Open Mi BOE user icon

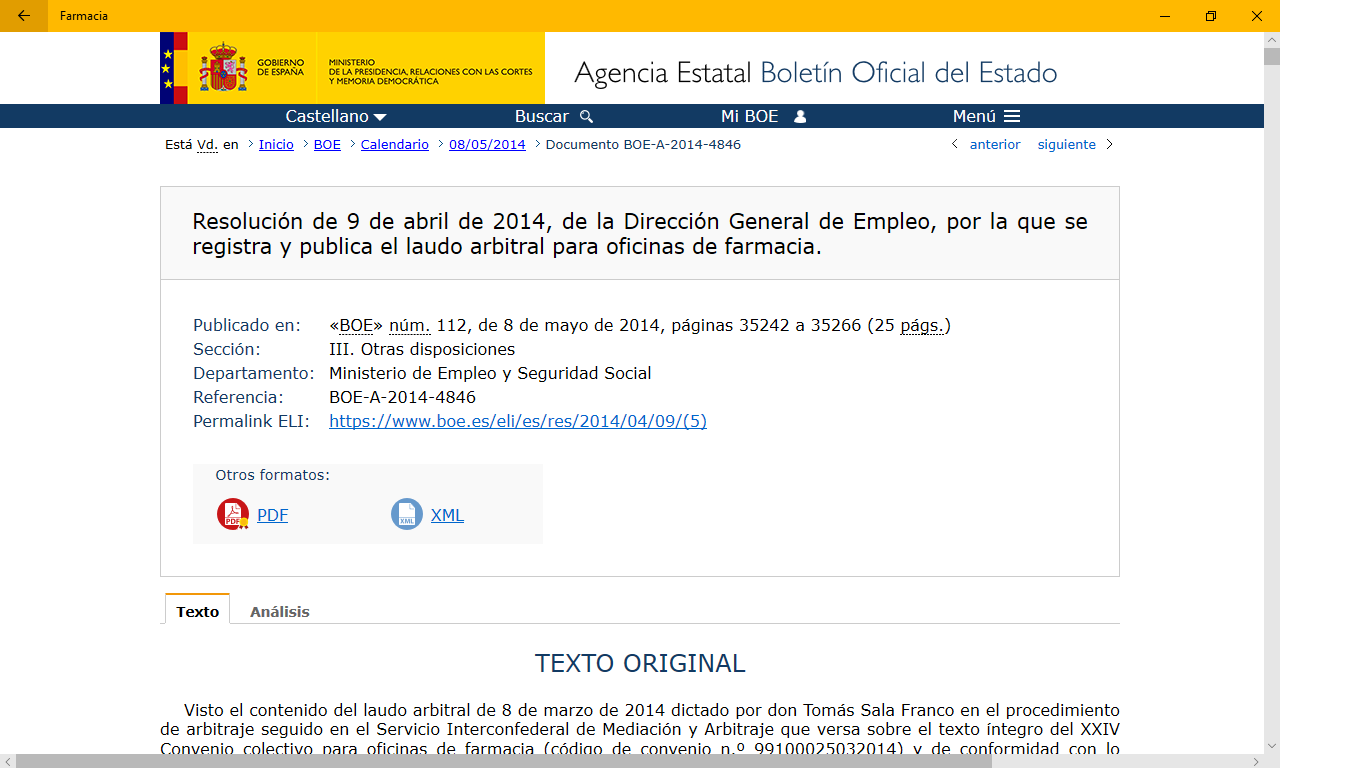coord(800,116)
